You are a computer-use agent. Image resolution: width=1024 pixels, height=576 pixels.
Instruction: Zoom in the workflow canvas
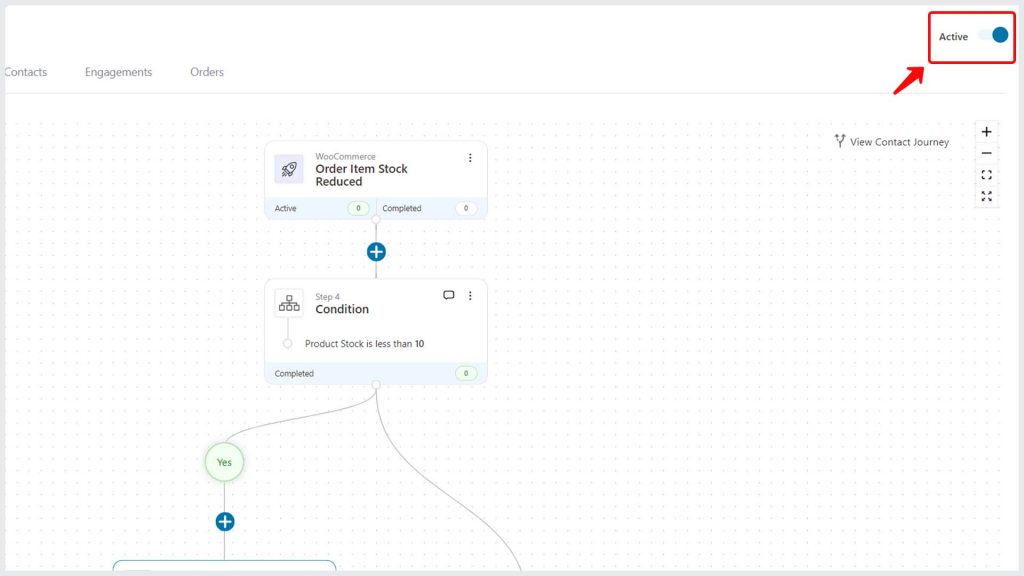pyautogui.click(x=986, y=132)
